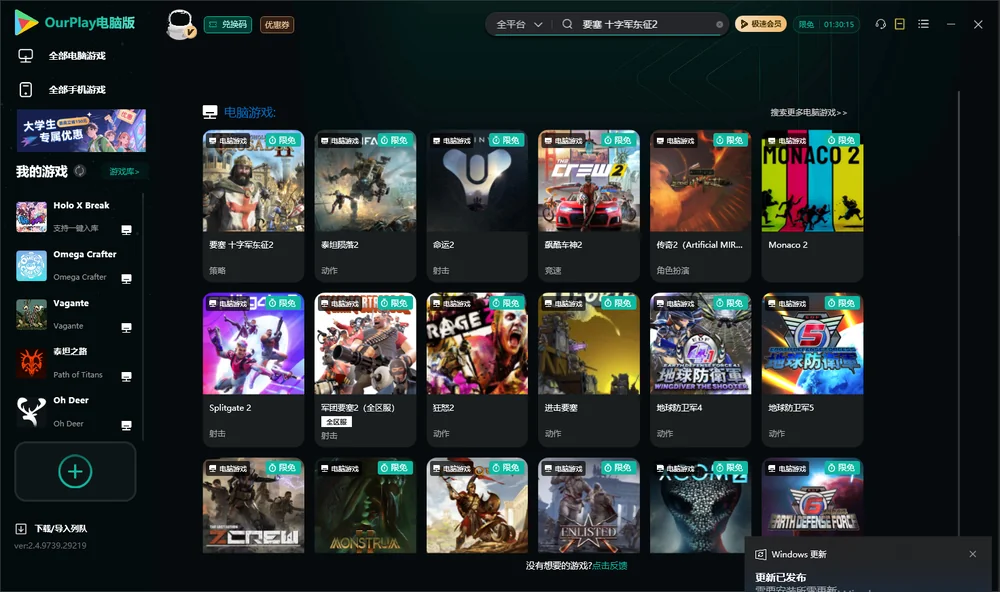1000x592 pixels.
Task: Click the 优惠券 coupon button
Action: 277,25
